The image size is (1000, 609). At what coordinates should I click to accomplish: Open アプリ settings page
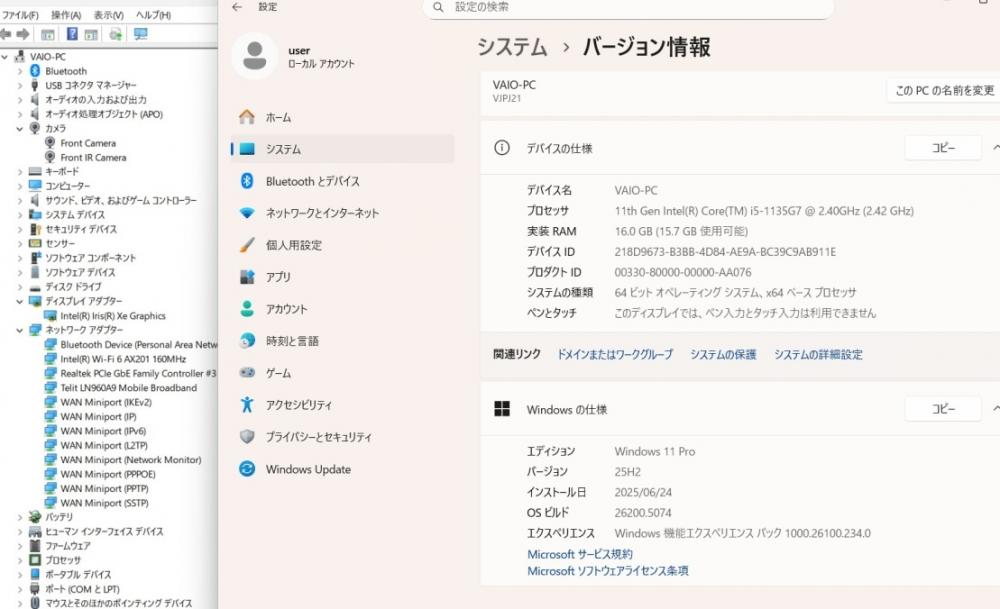(342, 277)
